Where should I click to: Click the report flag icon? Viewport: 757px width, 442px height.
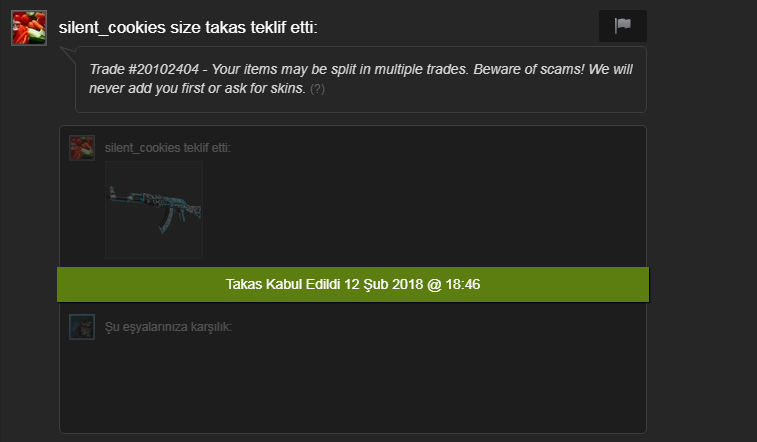coord(623,26)
